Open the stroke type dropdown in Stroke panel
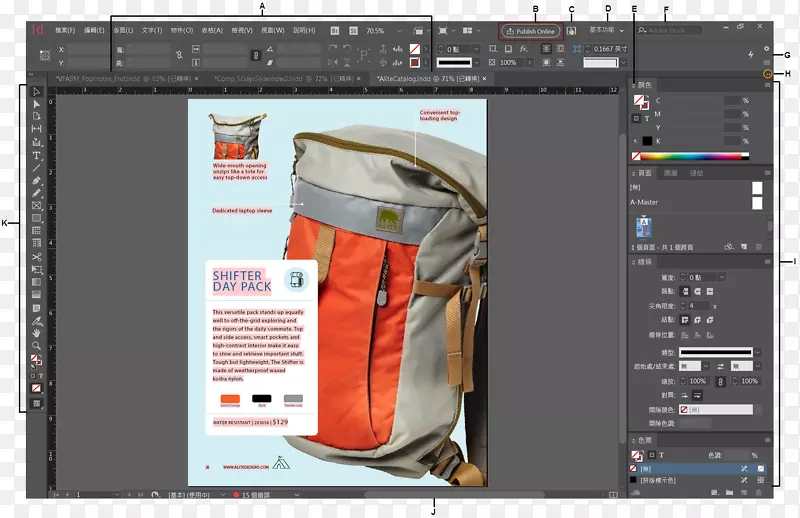800x518 pixels. click(x=758, y=353)
